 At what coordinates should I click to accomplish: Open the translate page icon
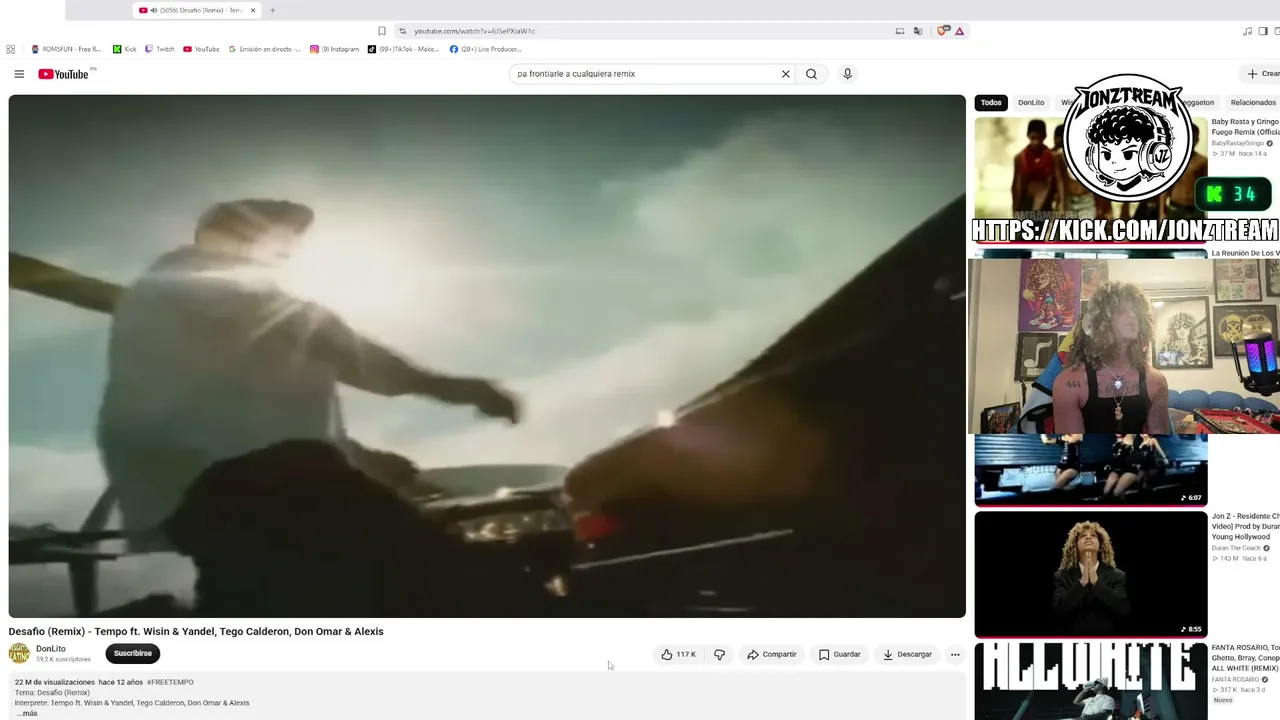917,31
